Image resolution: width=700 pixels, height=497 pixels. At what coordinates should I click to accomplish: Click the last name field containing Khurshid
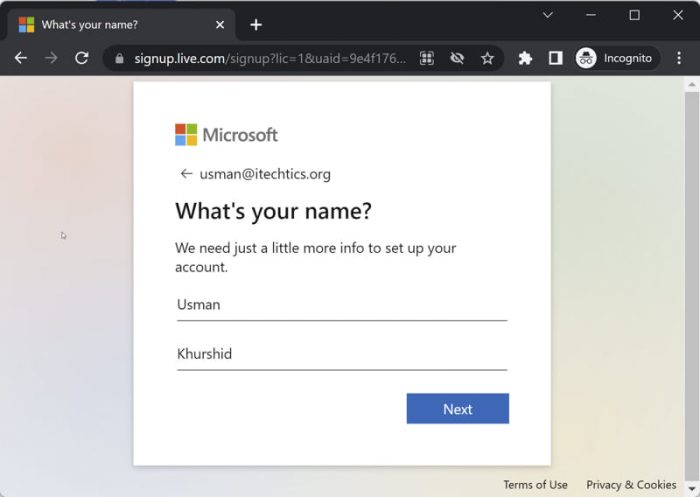[x=342, y=355]
